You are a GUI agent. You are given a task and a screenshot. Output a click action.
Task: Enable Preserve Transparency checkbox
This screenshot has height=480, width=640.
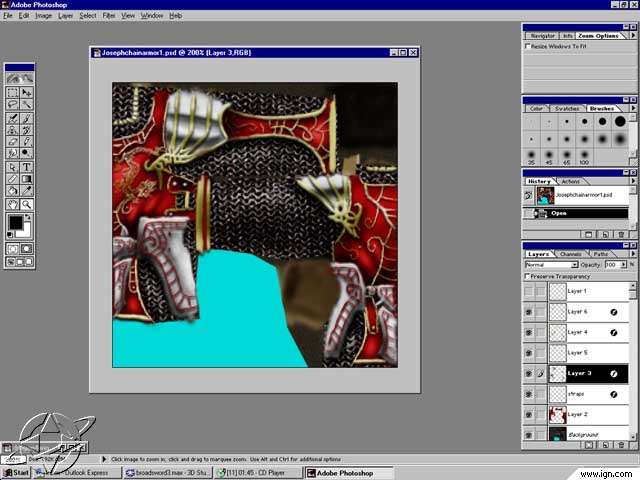click(527, 276)
